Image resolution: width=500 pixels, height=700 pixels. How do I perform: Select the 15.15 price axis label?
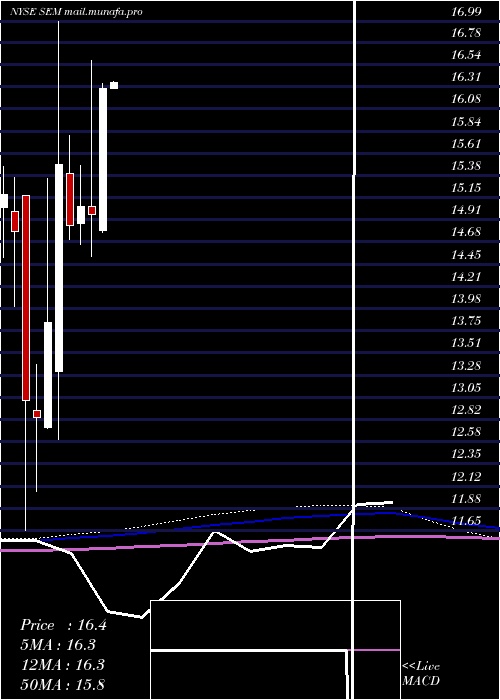click(466, 188)
